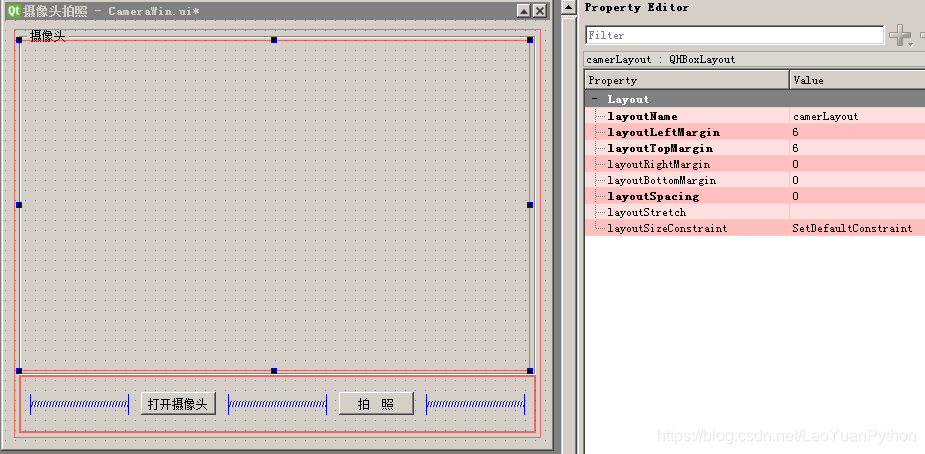Screen dimensions: 925x454
Task: Click the 打开摄像头 button
Action: (178, 404)
